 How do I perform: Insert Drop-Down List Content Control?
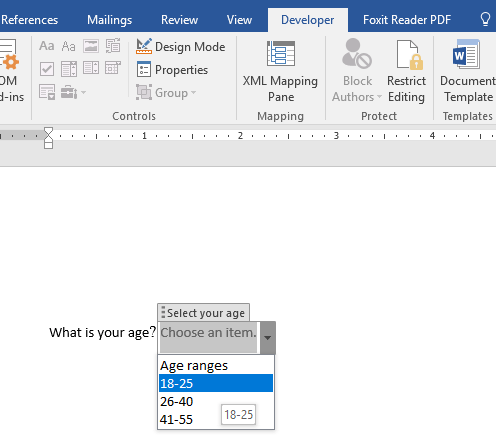pos(91,68)
